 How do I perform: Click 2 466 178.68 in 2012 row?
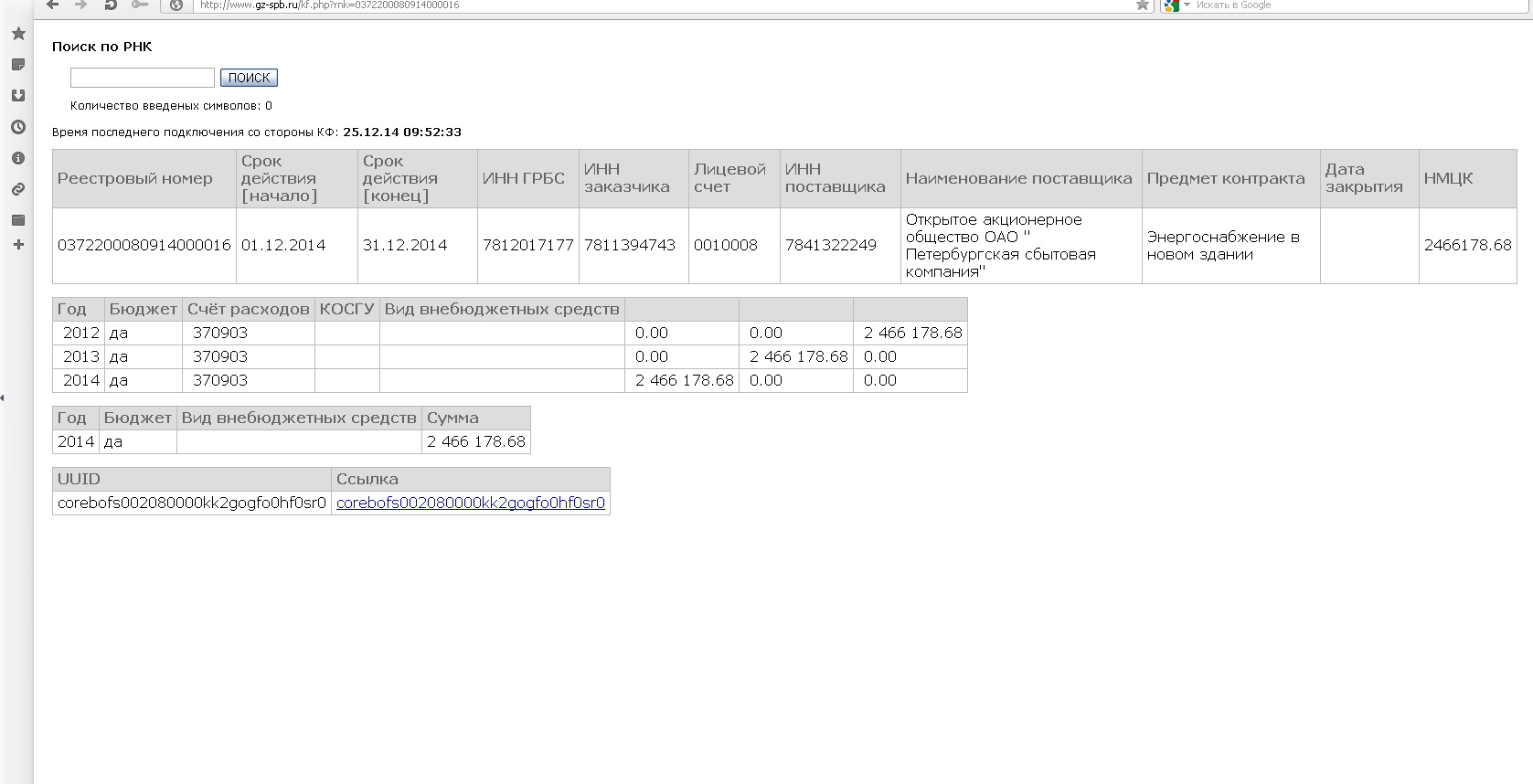point(910,334)
